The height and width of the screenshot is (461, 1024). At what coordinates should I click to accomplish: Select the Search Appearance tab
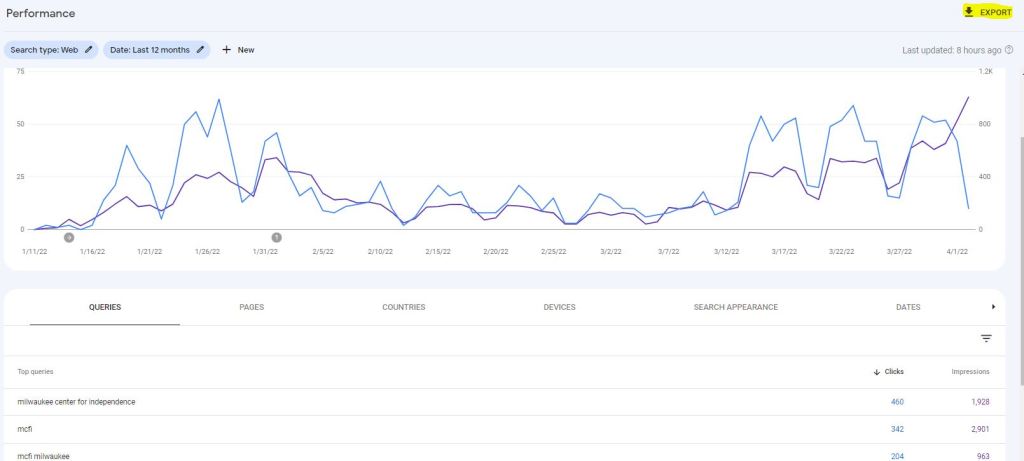tap(735, 307)
